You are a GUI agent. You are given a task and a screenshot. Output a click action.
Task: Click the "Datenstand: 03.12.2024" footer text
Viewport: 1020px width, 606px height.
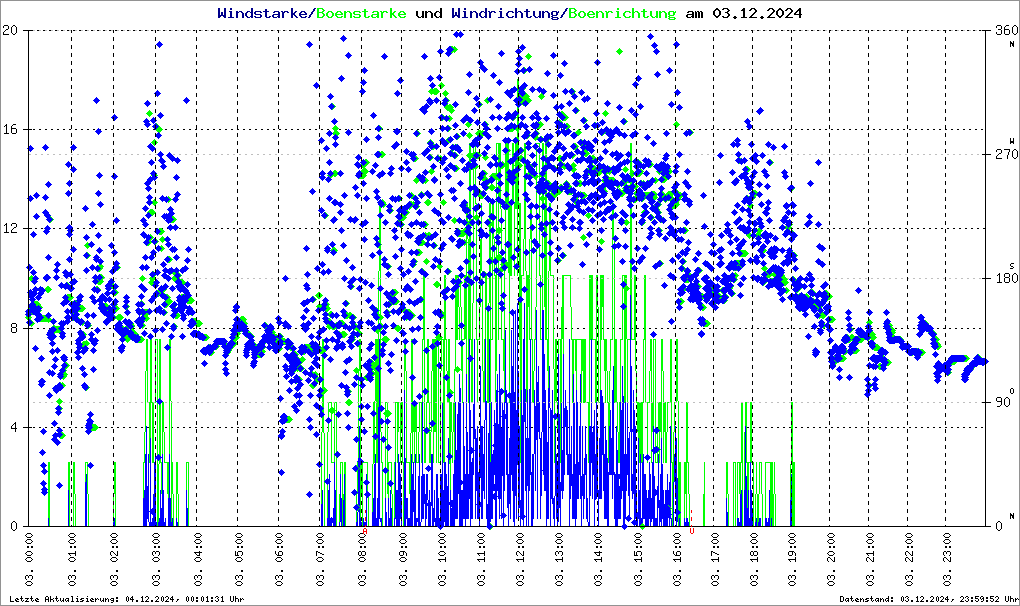pos(895,599)
